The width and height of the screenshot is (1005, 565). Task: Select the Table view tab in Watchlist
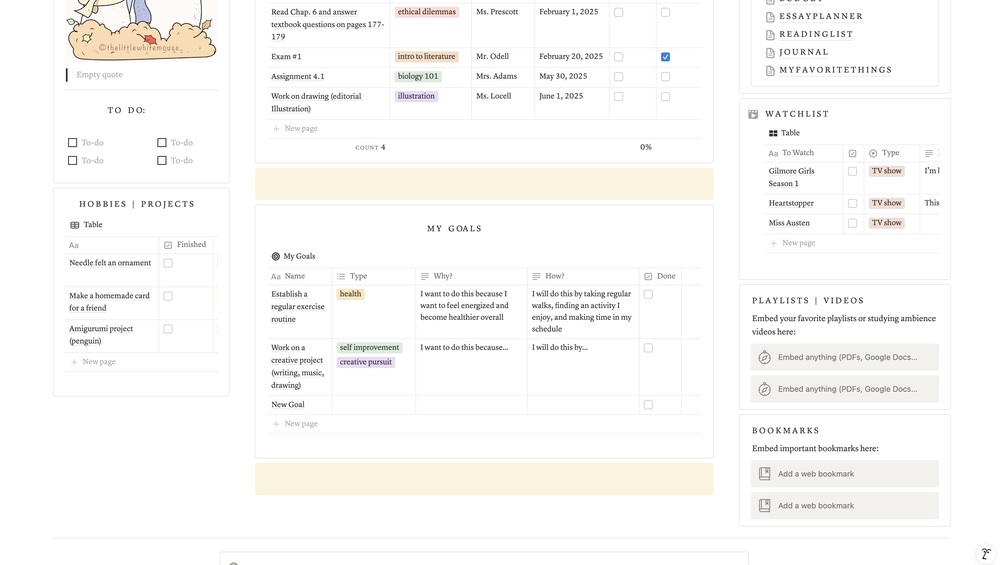coord(784,133)
